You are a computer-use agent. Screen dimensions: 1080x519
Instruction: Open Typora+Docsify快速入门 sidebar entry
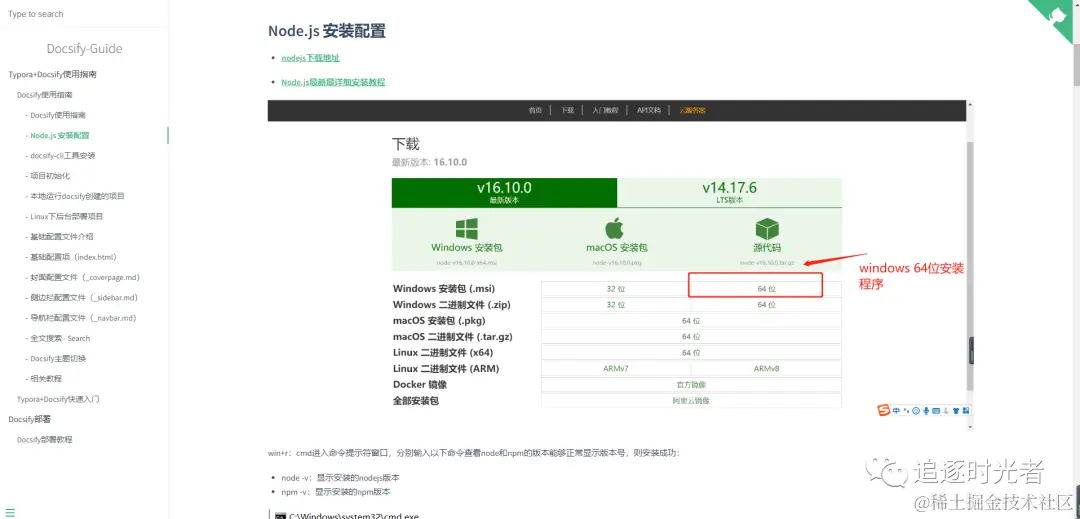click(x=58, y=399)
